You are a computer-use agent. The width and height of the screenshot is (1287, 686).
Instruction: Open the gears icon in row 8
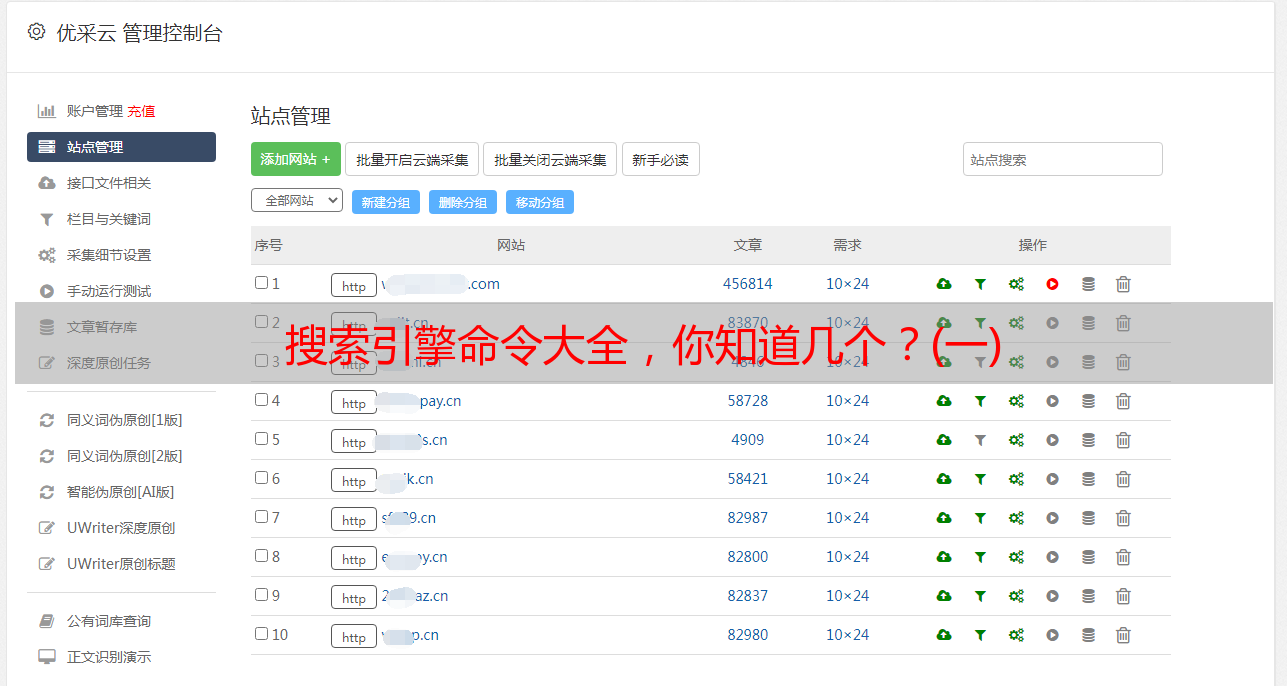(x=1016, y=557)
